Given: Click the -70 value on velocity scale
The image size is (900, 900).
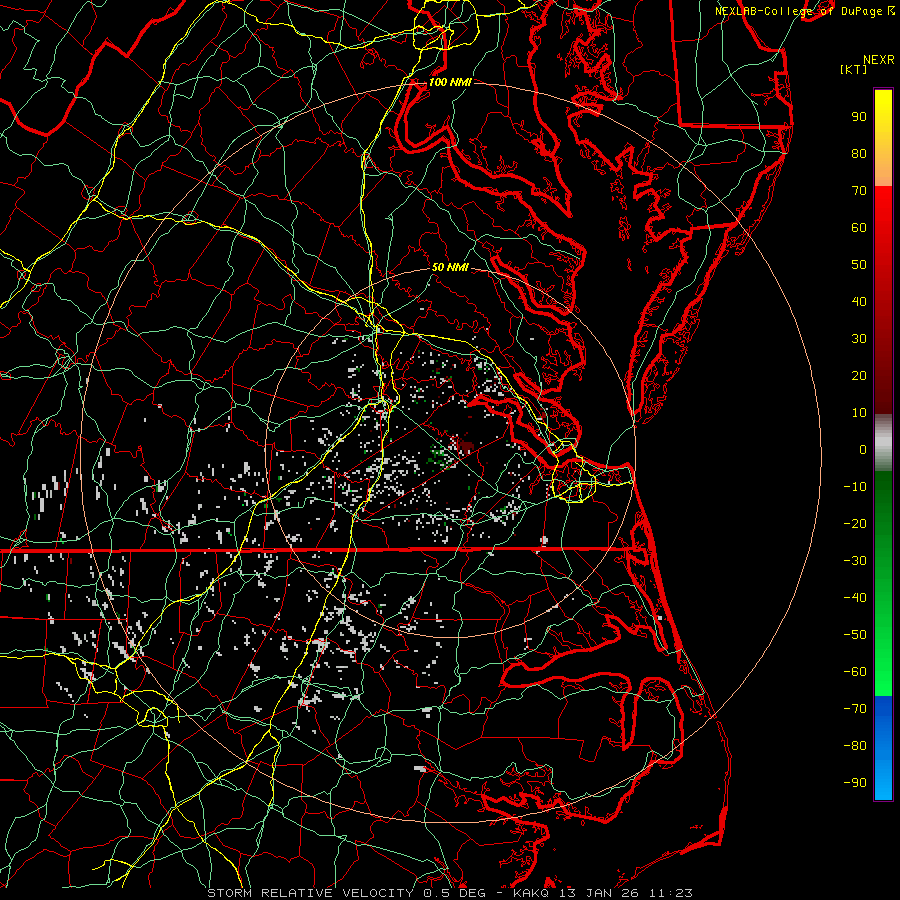Looking at the screenshot, I should coord(855,709).
